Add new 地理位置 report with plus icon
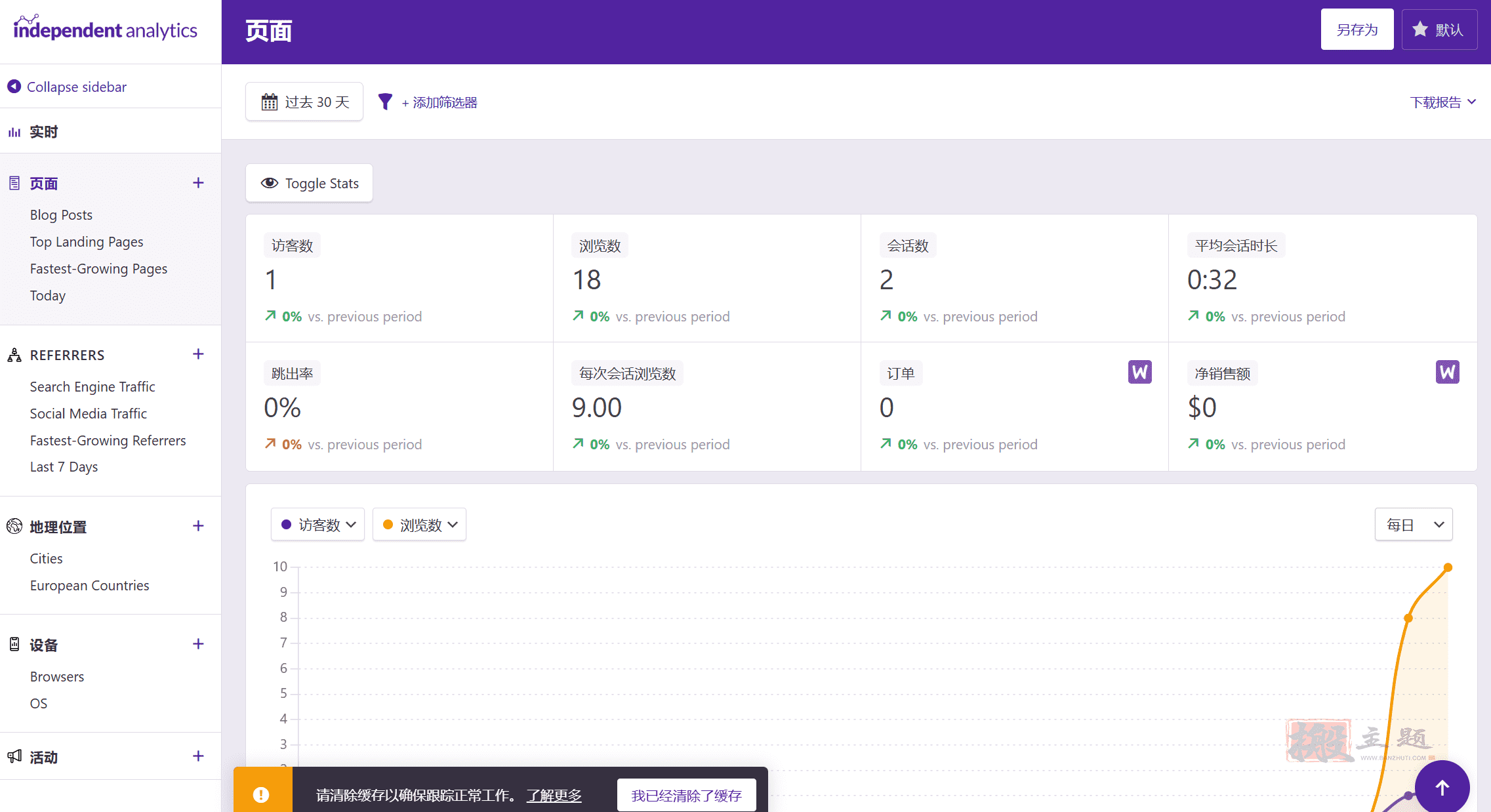 pos(198,526)
